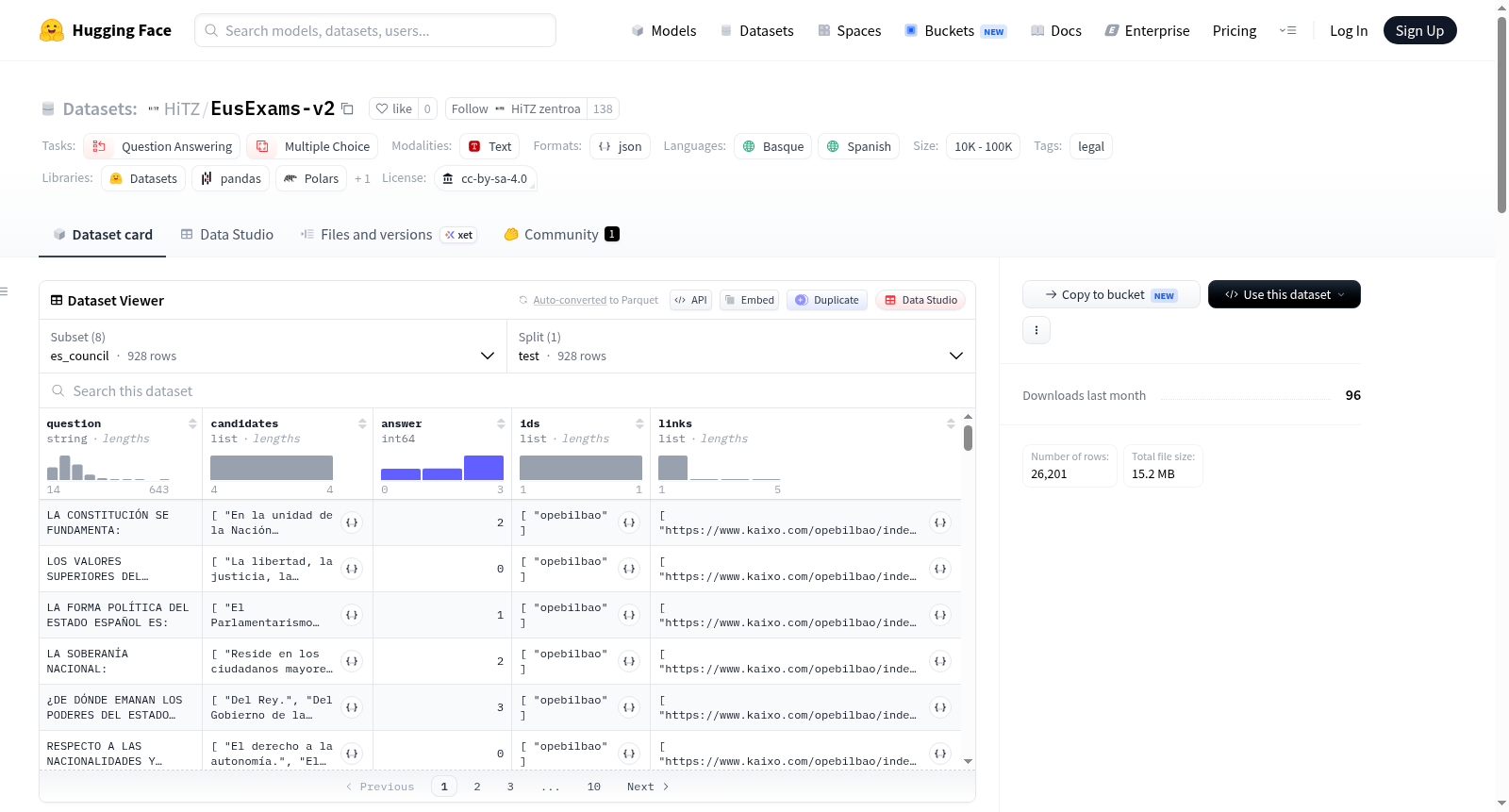This screenshot has width=1509, height=812.
Task: Select the tallest answer histogram bar
Action: click(484, 468)
